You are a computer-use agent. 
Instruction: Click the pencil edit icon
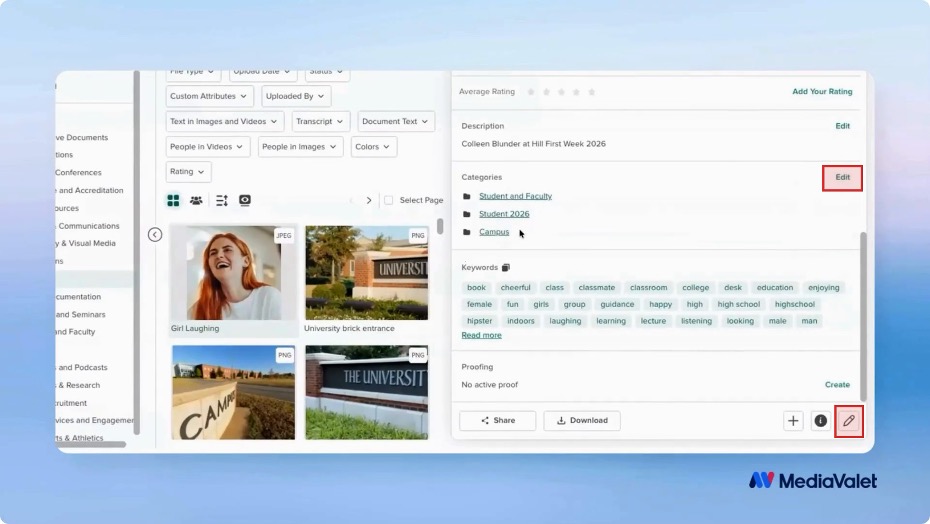tap(849, 421)
